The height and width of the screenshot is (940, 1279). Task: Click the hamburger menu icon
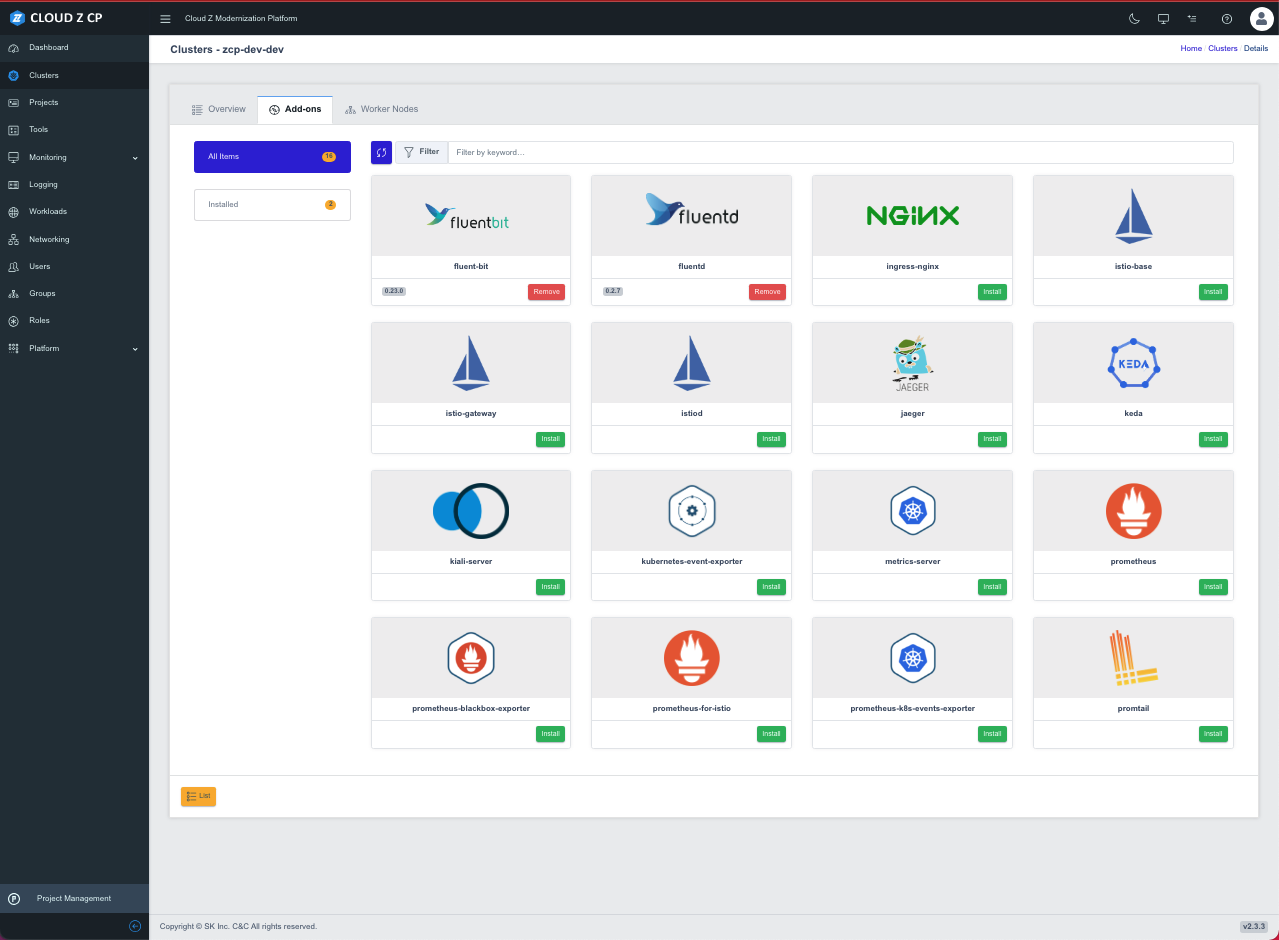[x=166, y=19]
